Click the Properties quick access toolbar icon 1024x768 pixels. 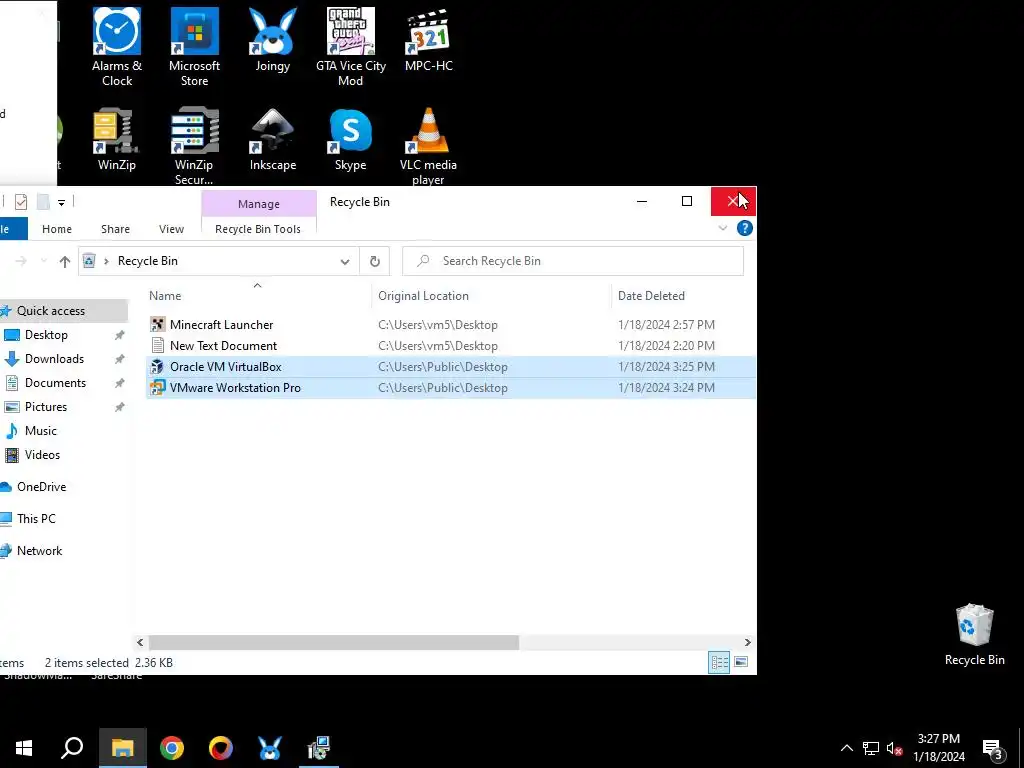coord(21,202)
